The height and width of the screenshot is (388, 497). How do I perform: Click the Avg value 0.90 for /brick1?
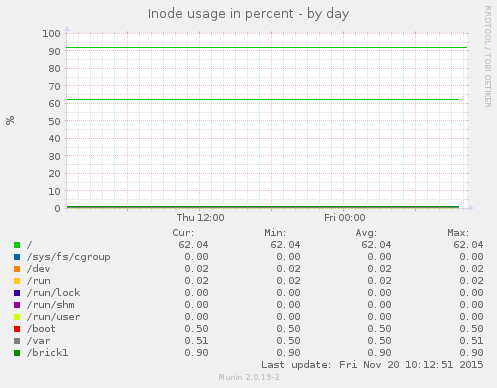click(x=379, y=353)
